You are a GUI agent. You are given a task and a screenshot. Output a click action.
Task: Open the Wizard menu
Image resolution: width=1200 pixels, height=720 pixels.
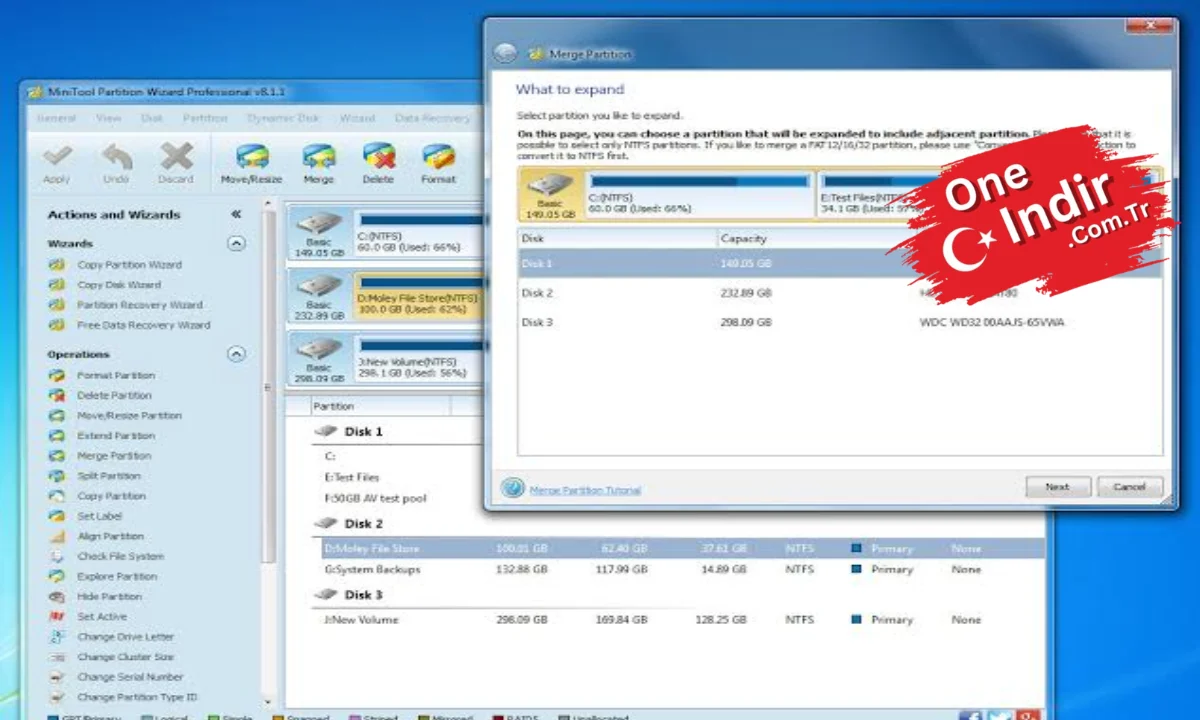click(357, 118)
